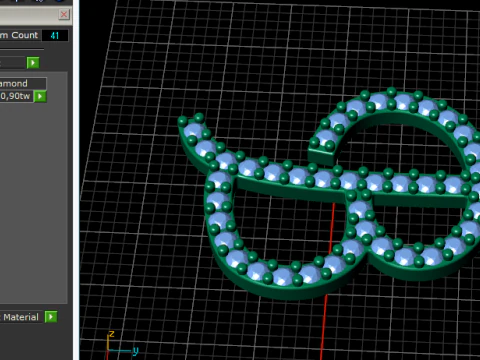This screenshot has height=360, width=480.
Task: Click the Gem Count label
Action: (19, 35)
